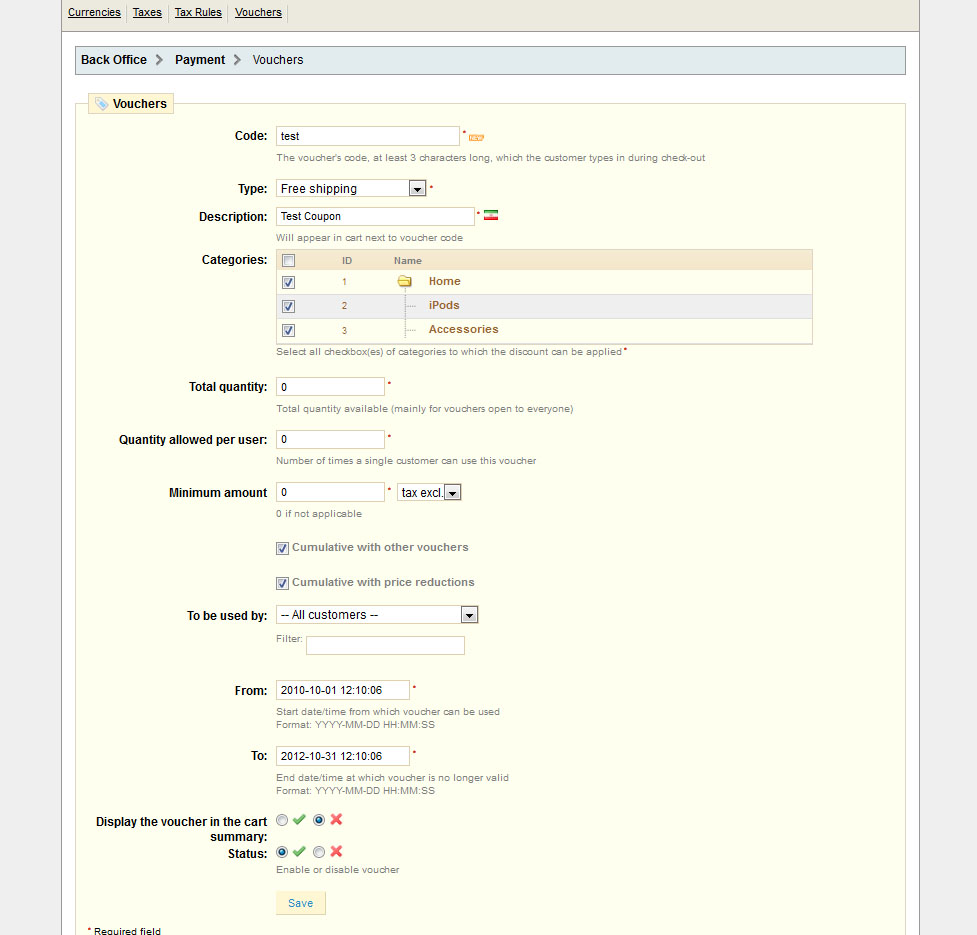Click the Quantity allowed per user field
Image resolution: width=977 pixels, height=935 pixels.
330,439
